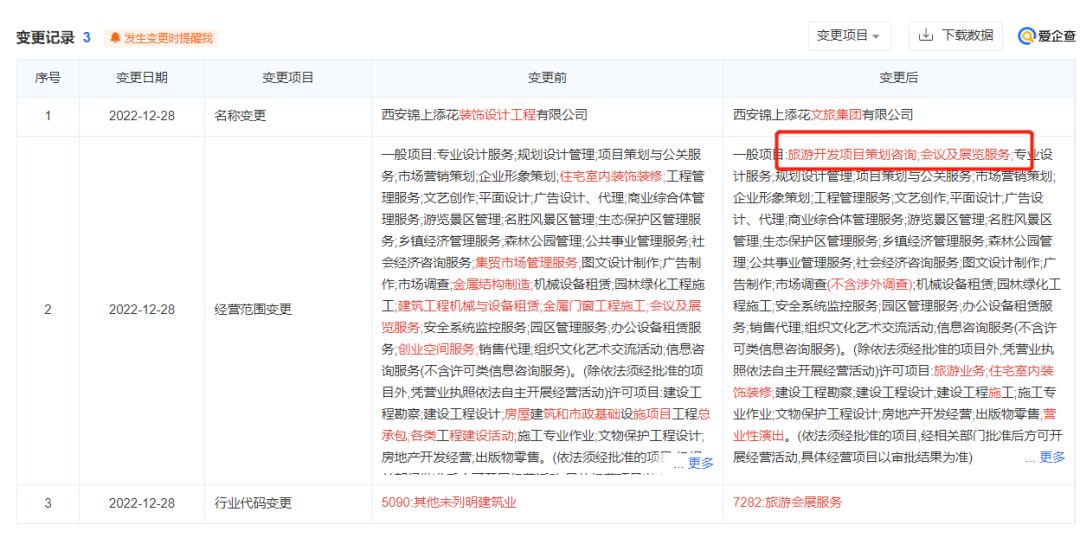This screenshot has width=1080, height=544.
Task: Click date 2022-12-28 in the 名称变更 row
Action: [x=141, y=116]
